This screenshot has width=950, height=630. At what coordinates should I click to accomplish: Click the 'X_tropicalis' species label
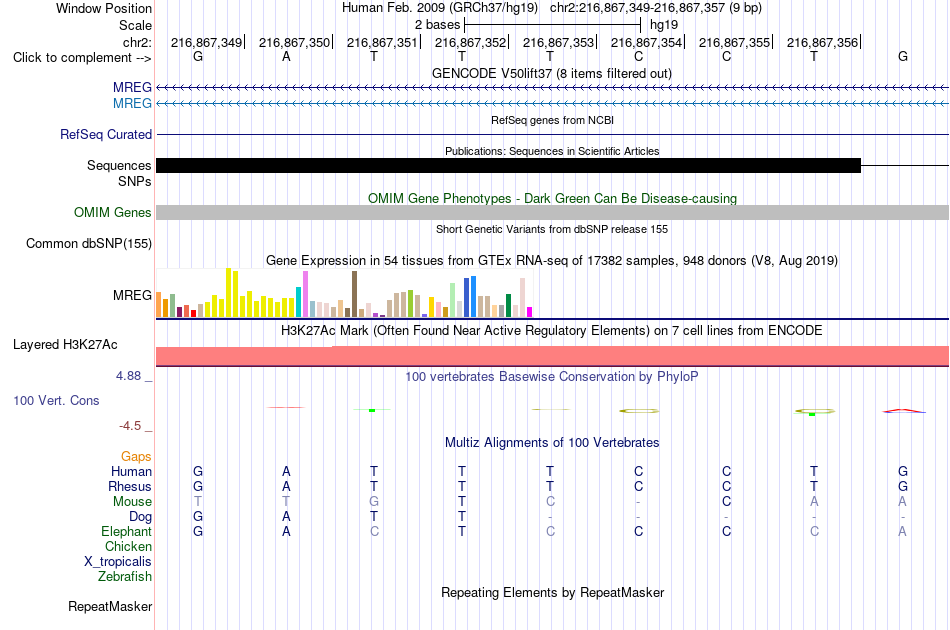pyautogui.click(x=118, y=562)
